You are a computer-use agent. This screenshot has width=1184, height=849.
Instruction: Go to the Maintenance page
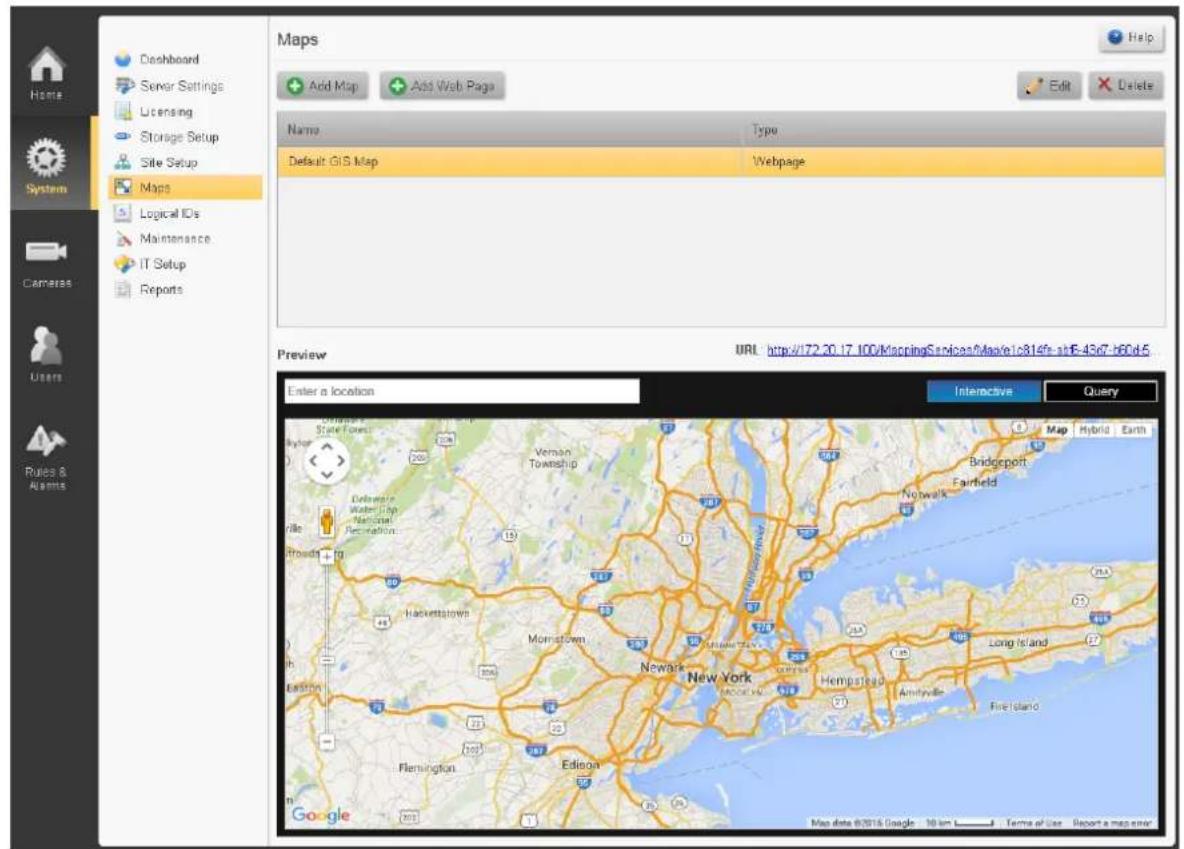click(175, 239)
